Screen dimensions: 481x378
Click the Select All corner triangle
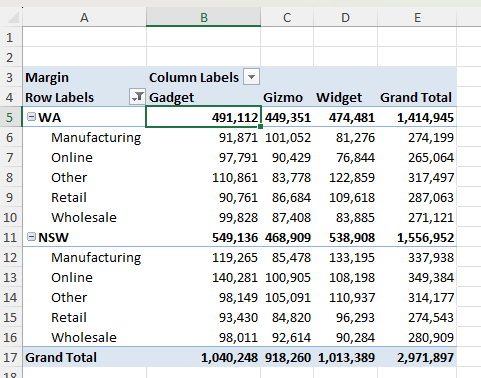pos(13,17)
